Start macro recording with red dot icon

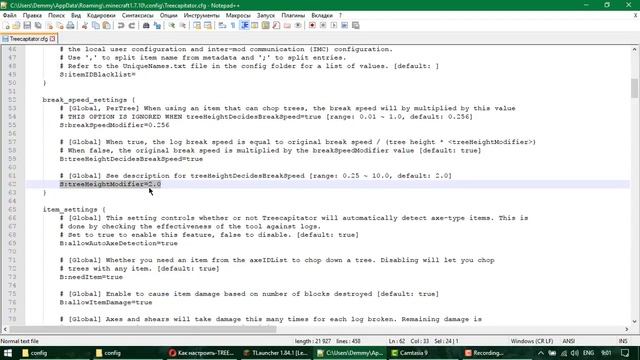pos(312,25)
